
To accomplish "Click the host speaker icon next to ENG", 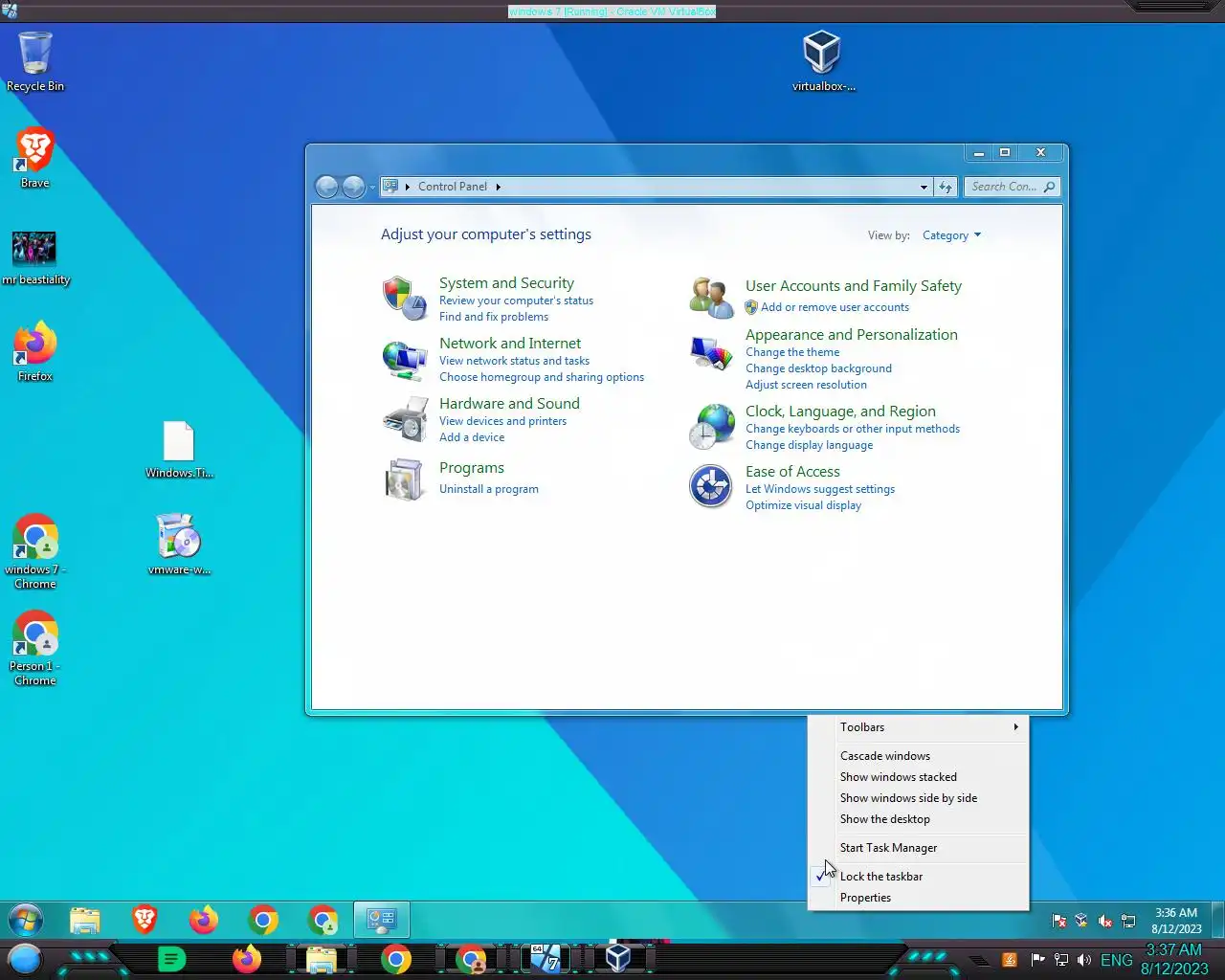I will pyautogui.click(x=1083, y=960).
